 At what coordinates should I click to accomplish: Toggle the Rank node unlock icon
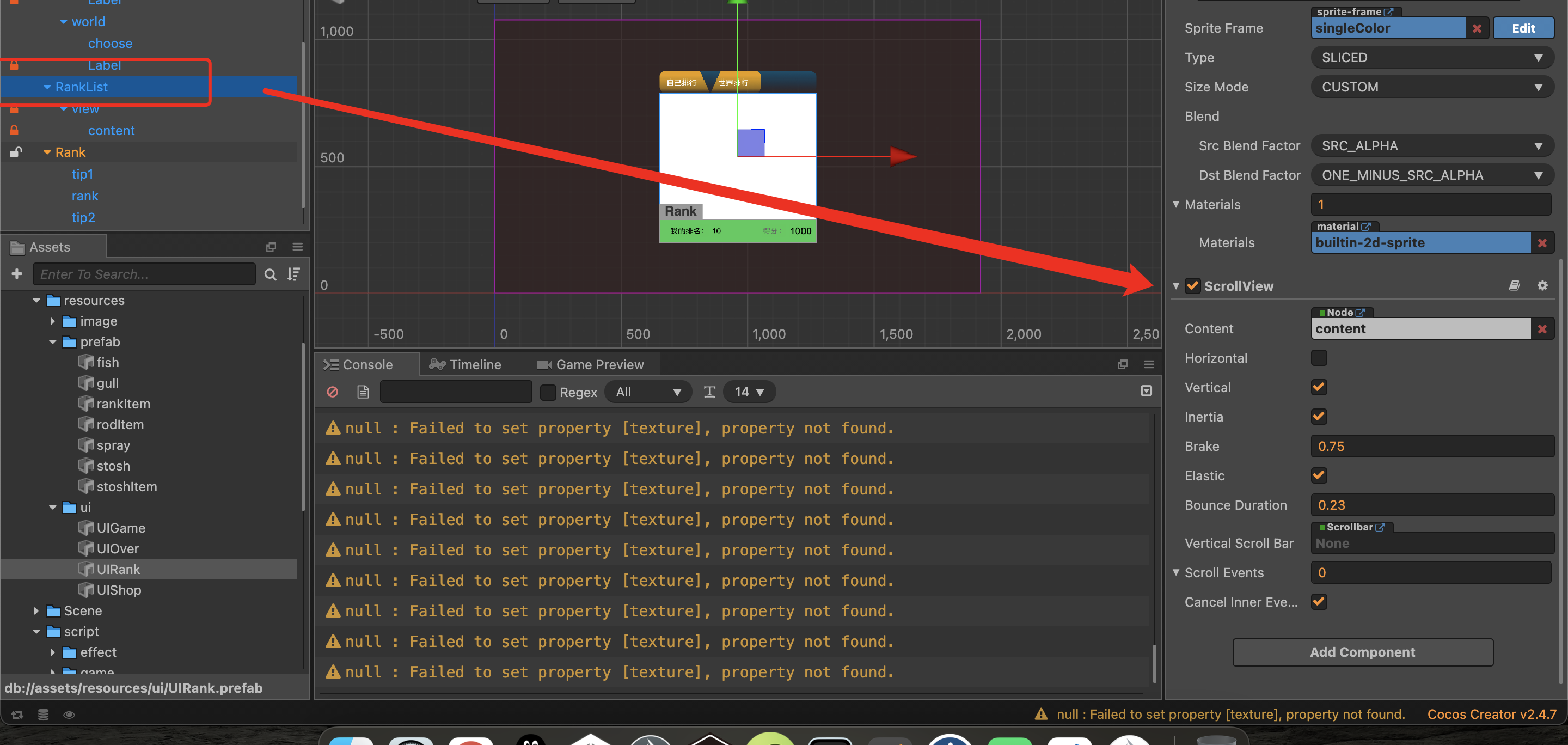[15, 152]
